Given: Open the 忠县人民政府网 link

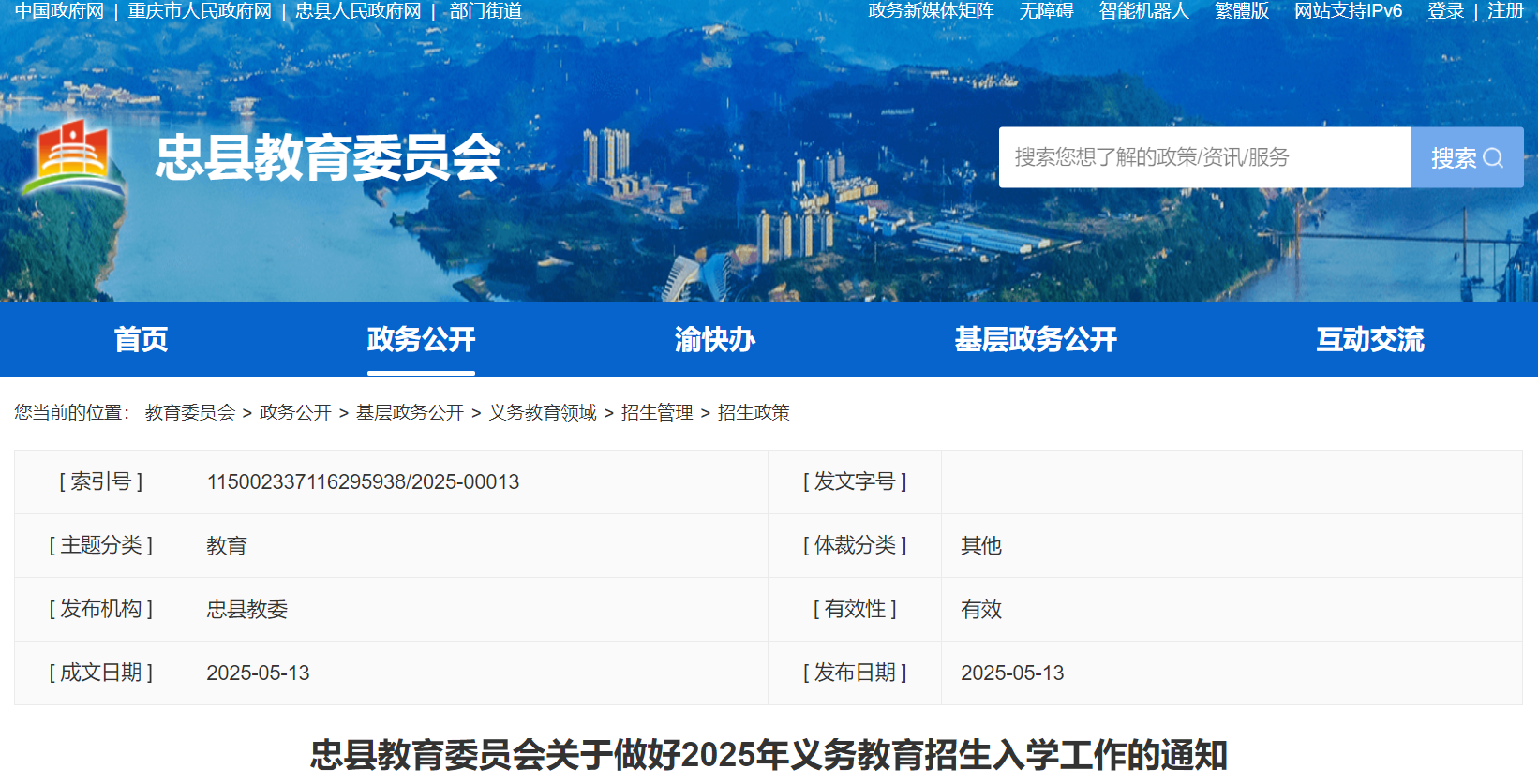Looking at the screenshot, I should pyautogui.click(x=358, y=11).
